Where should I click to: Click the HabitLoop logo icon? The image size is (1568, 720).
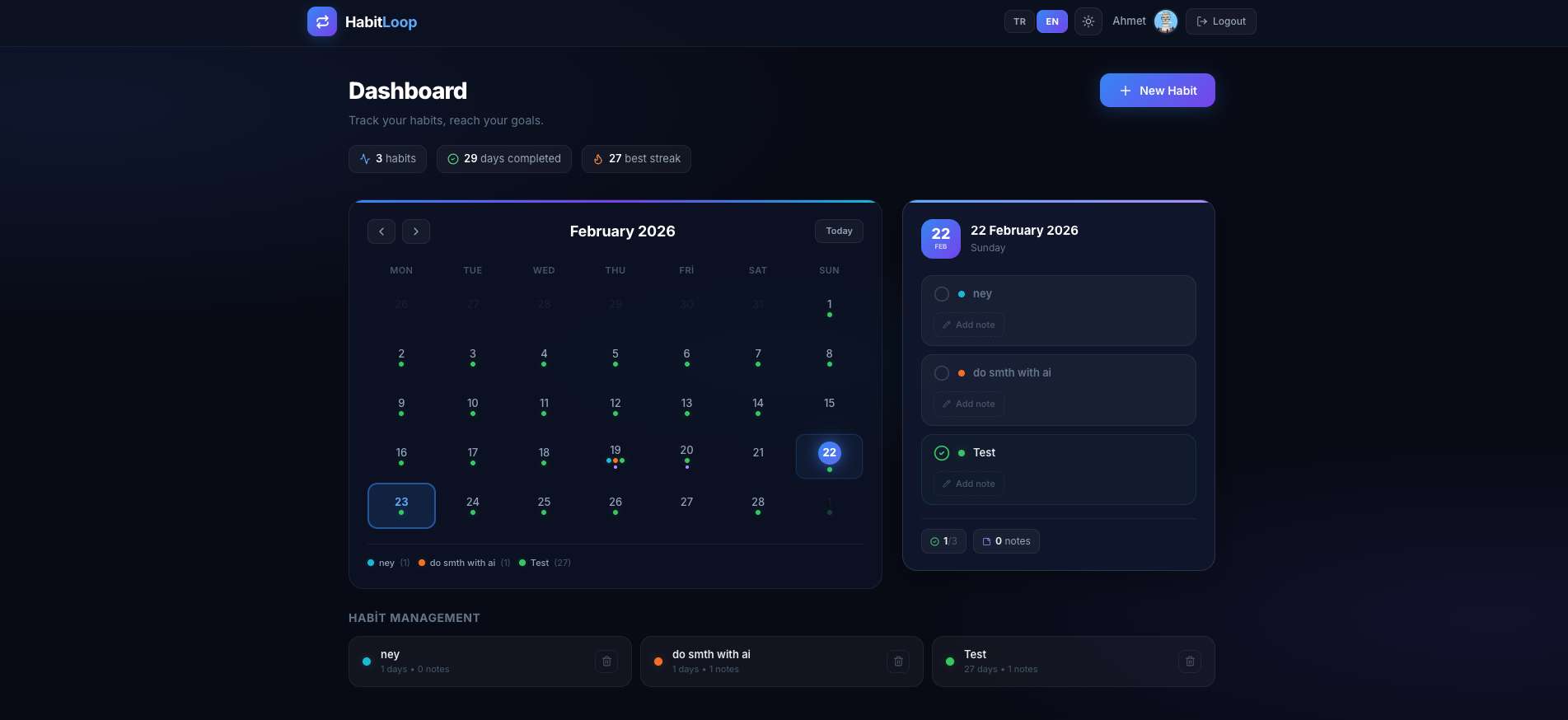[x=322, y=21]
